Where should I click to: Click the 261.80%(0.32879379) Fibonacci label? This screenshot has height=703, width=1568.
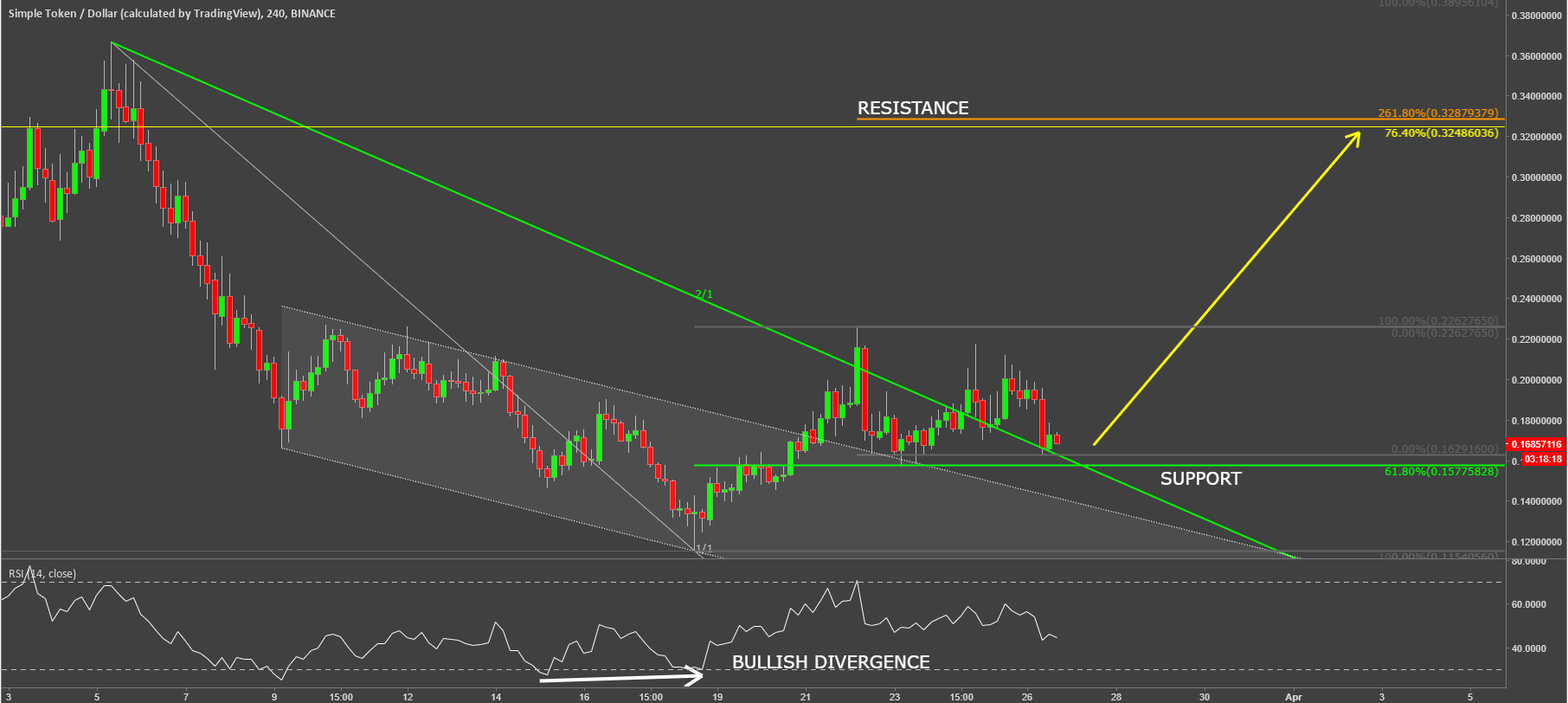(1438, 113)
